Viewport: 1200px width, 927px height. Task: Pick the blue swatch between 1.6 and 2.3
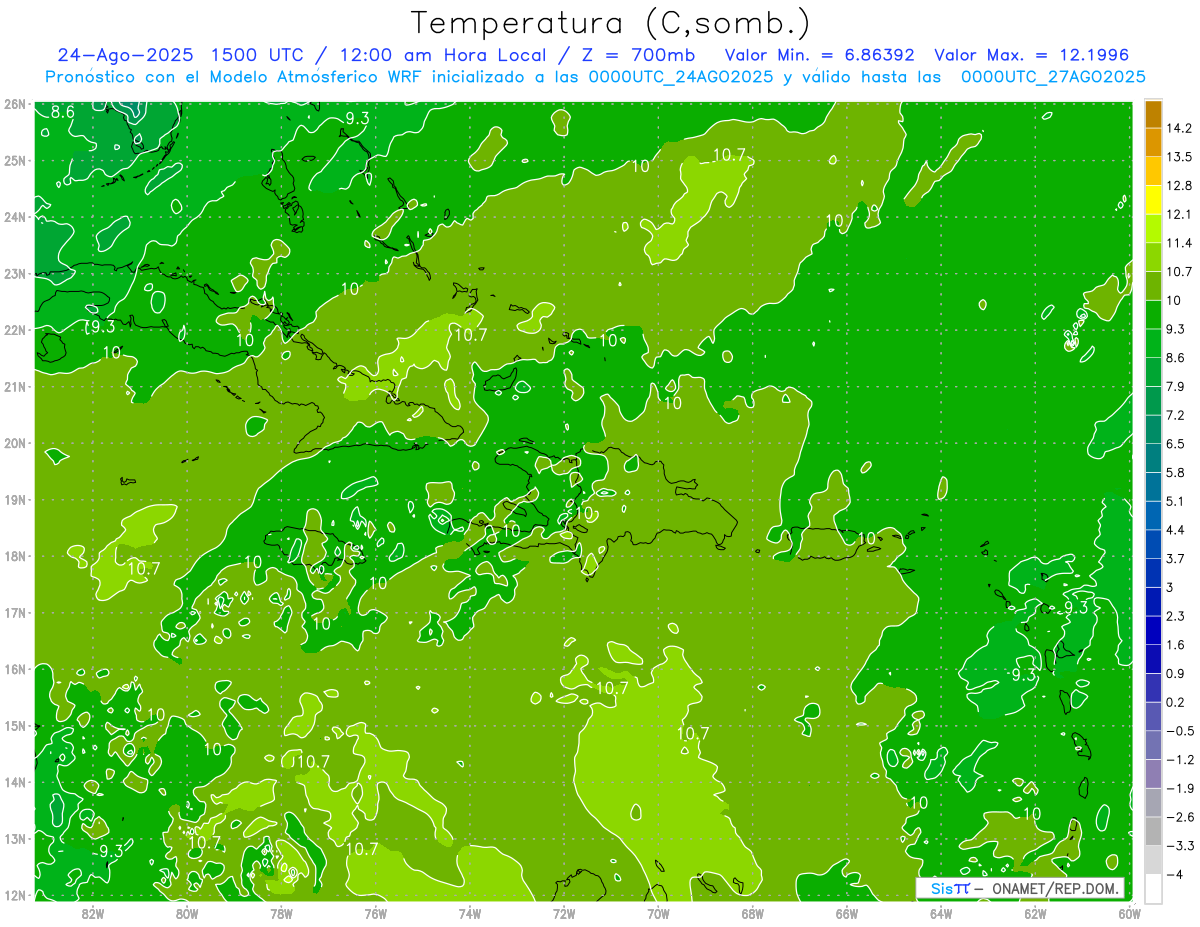click(1153, 630)
